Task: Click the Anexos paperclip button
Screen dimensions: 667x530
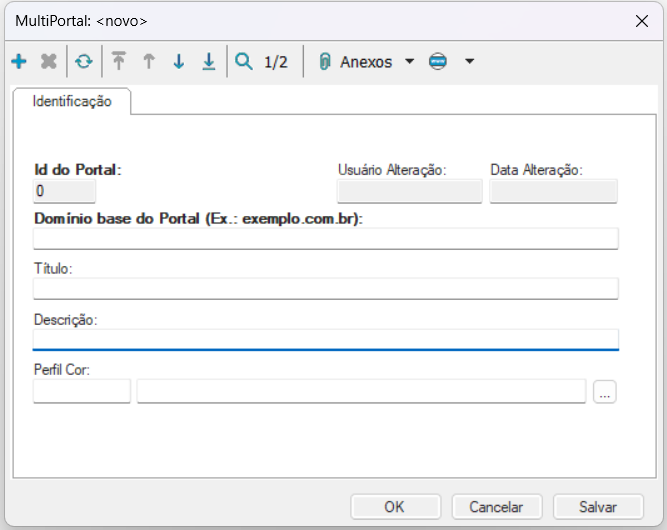Action: tap(356, 62)
